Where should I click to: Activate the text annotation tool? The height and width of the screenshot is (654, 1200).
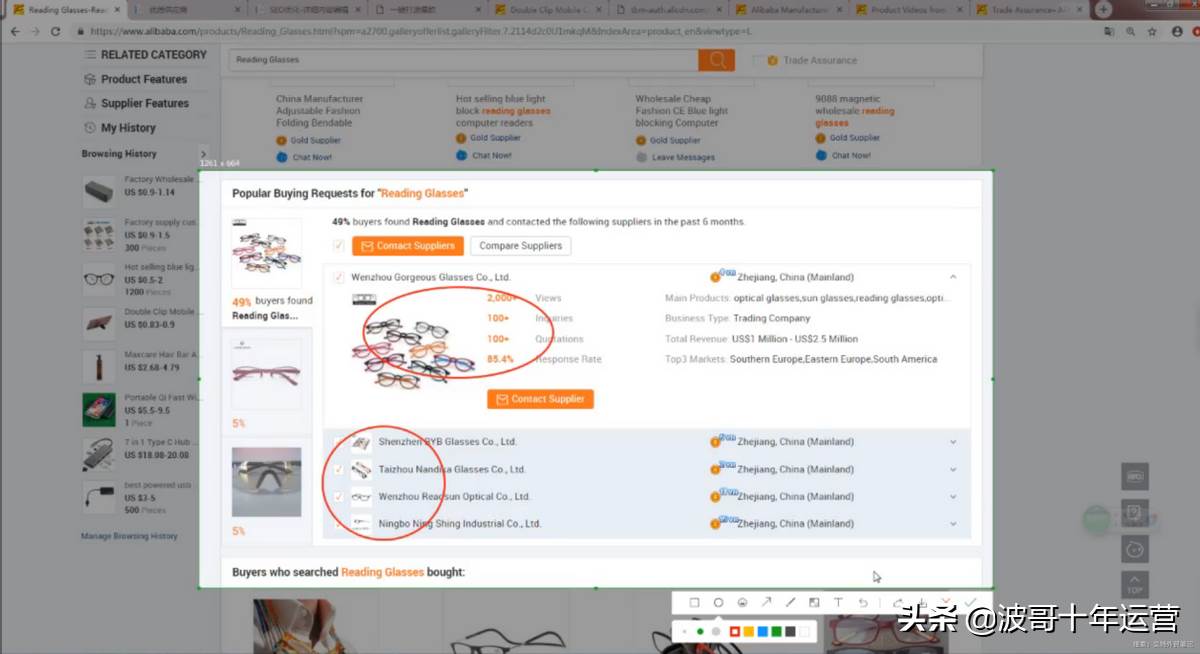click(x=838, y=603)
